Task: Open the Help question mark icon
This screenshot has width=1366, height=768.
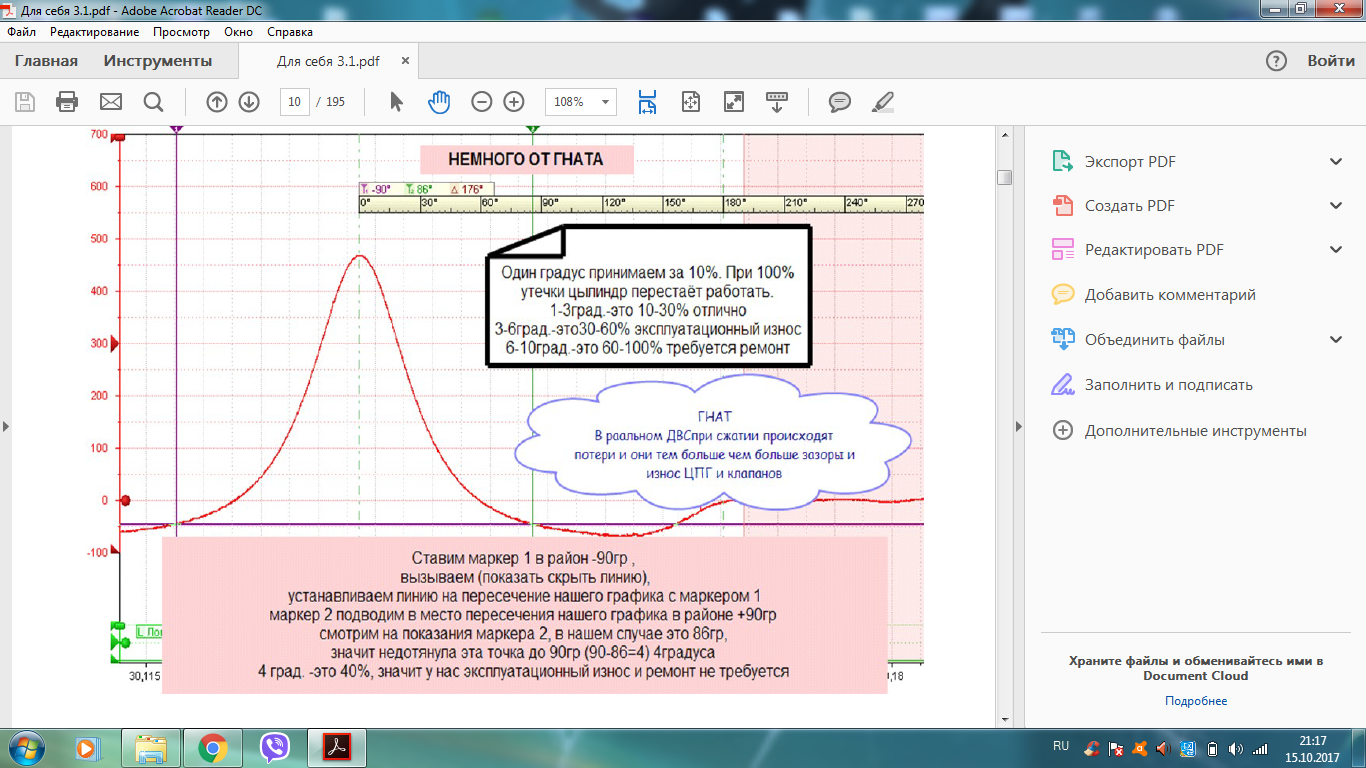Action: (1276, 60)
